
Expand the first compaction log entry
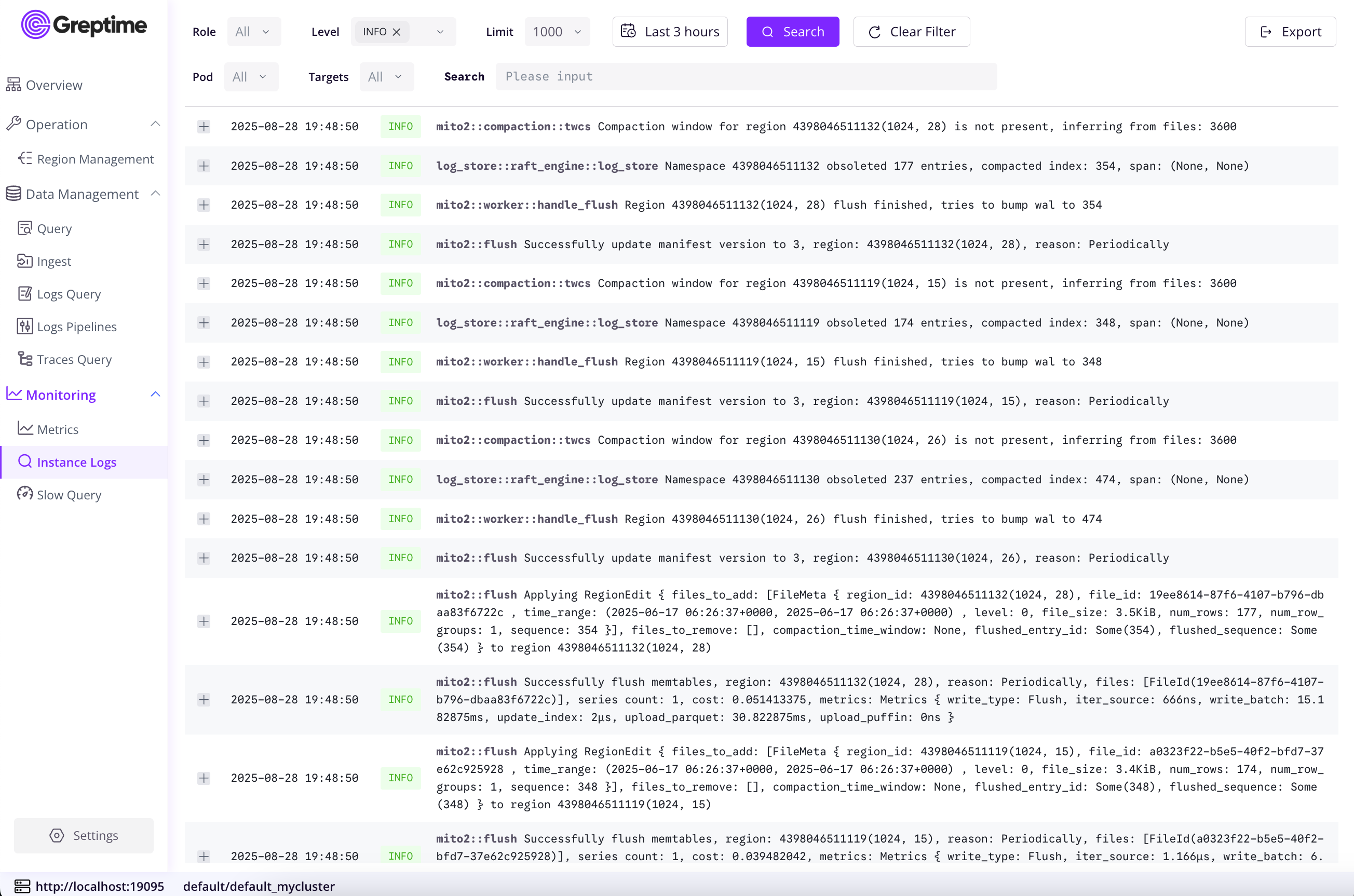pos(204,127)
